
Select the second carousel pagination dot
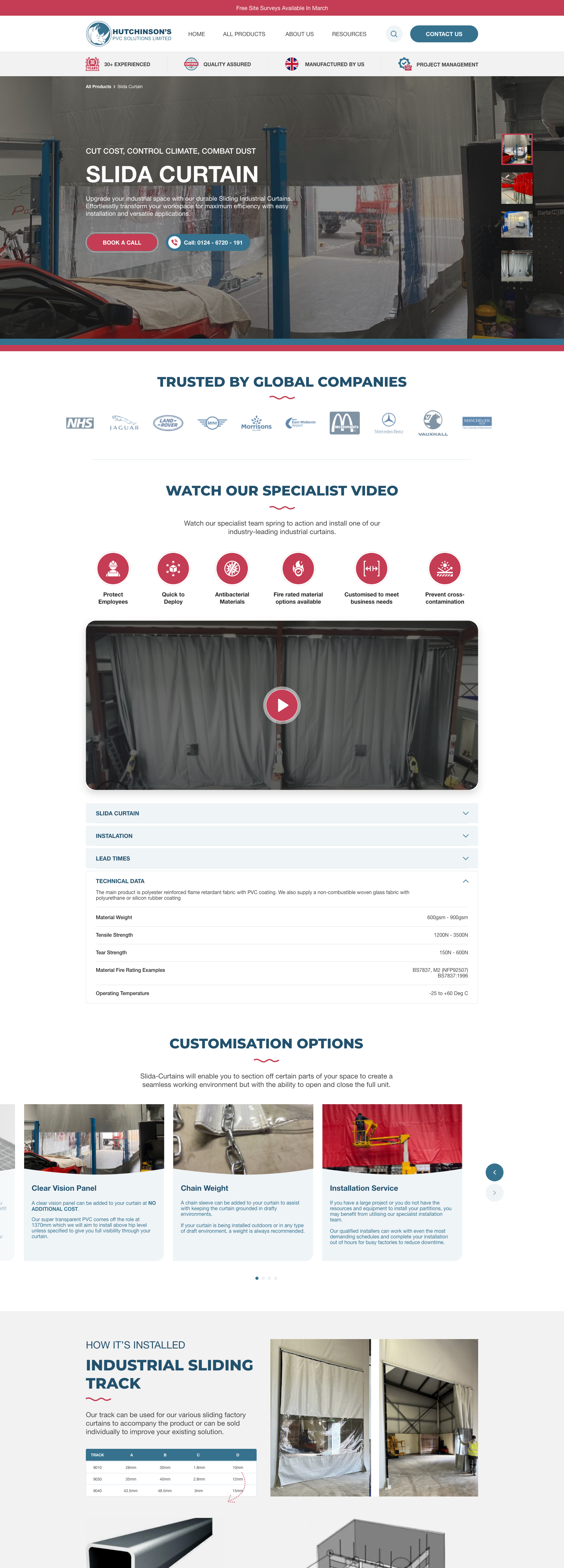pyautogui.click(x=263, y=1278)
